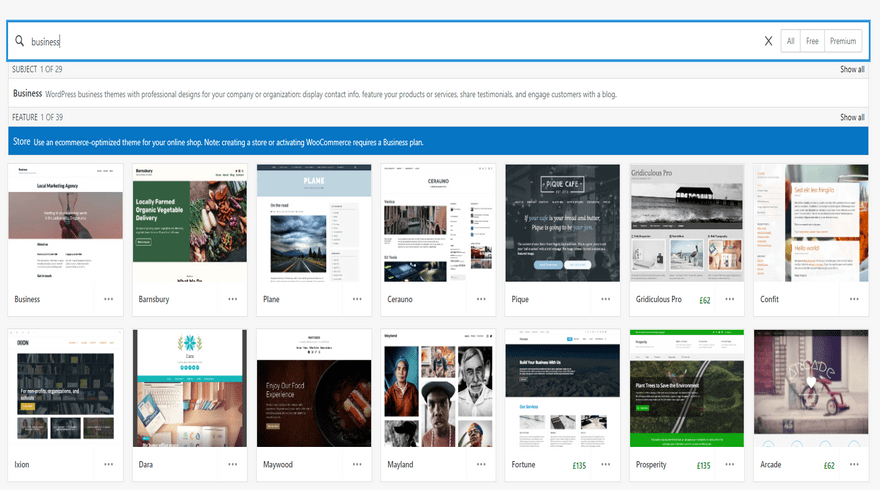
Task: Open the Gridiculous Pro theme thumbnail
Action: [x=687, y=223]
